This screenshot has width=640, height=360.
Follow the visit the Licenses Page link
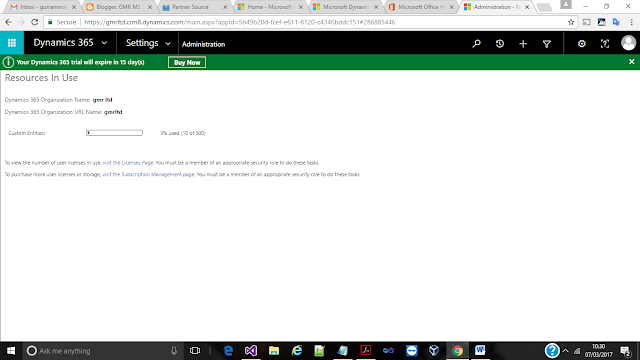coord(128,162)
